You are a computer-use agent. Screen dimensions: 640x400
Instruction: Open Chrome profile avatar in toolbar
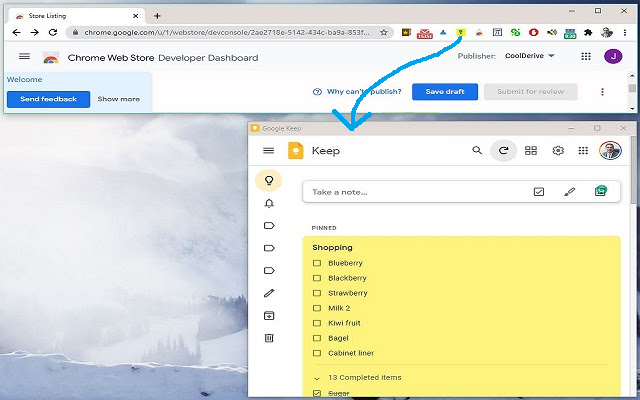tap(607, 32)
